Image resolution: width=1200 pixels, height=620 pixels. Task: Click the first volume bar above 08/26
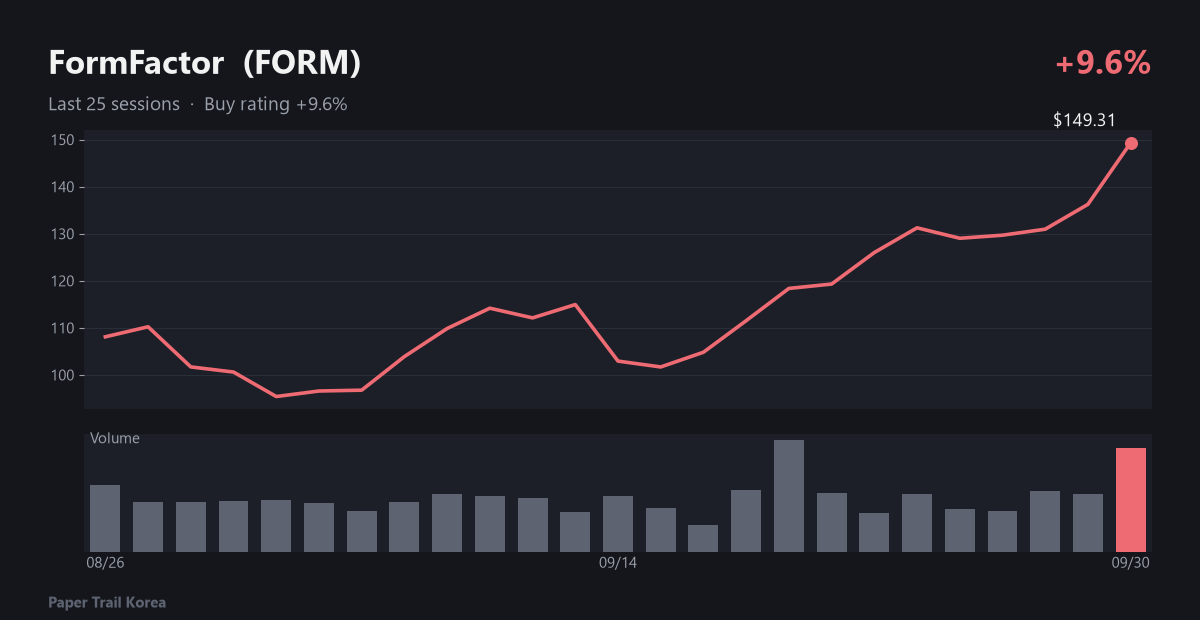coord(105,518)
